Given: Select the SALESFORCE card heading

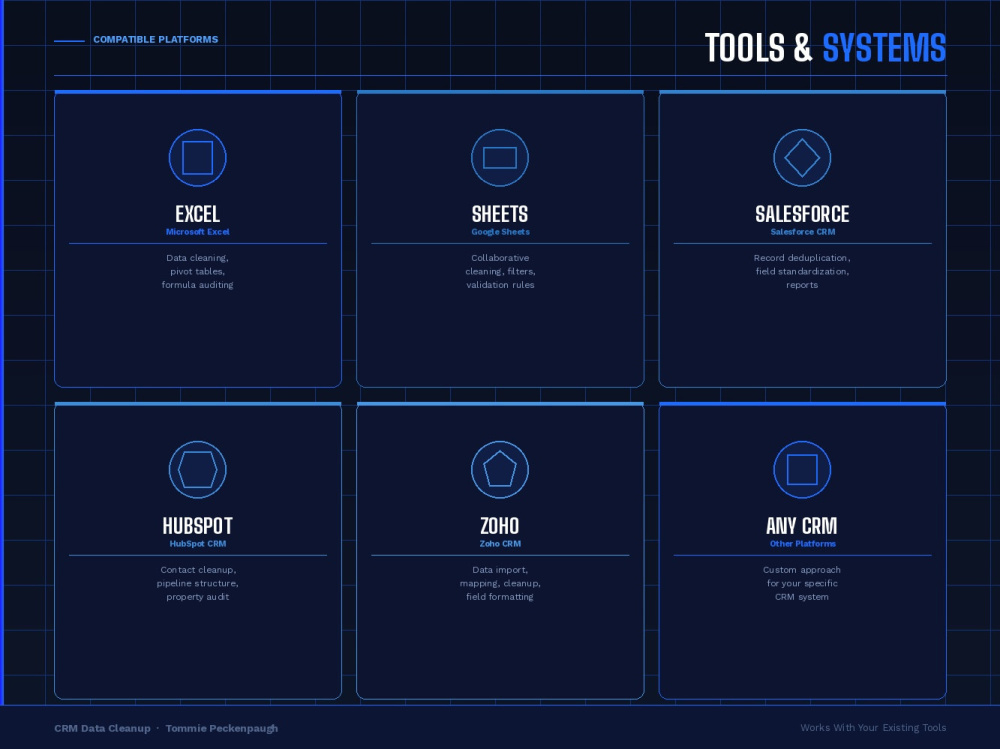Looking at the screenshot, I should 802,214.
